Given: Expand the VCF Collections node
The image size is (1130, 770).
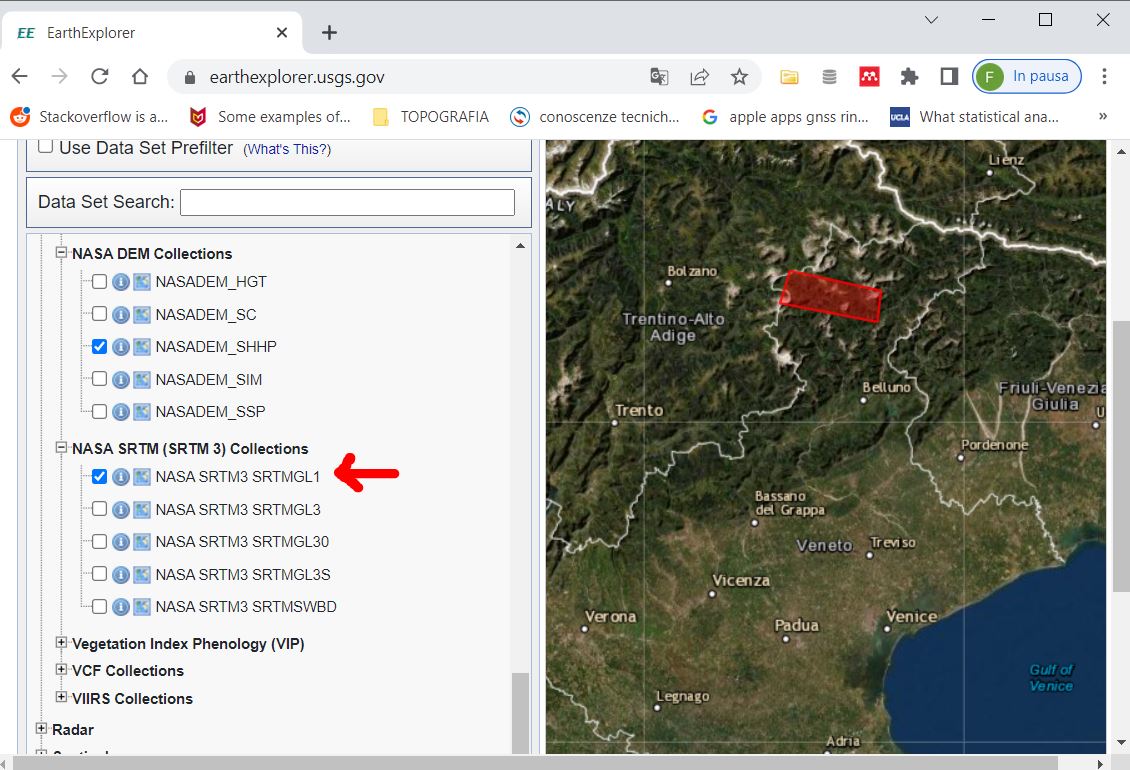Looking at the screenshot, I should [x=61, y=670].
